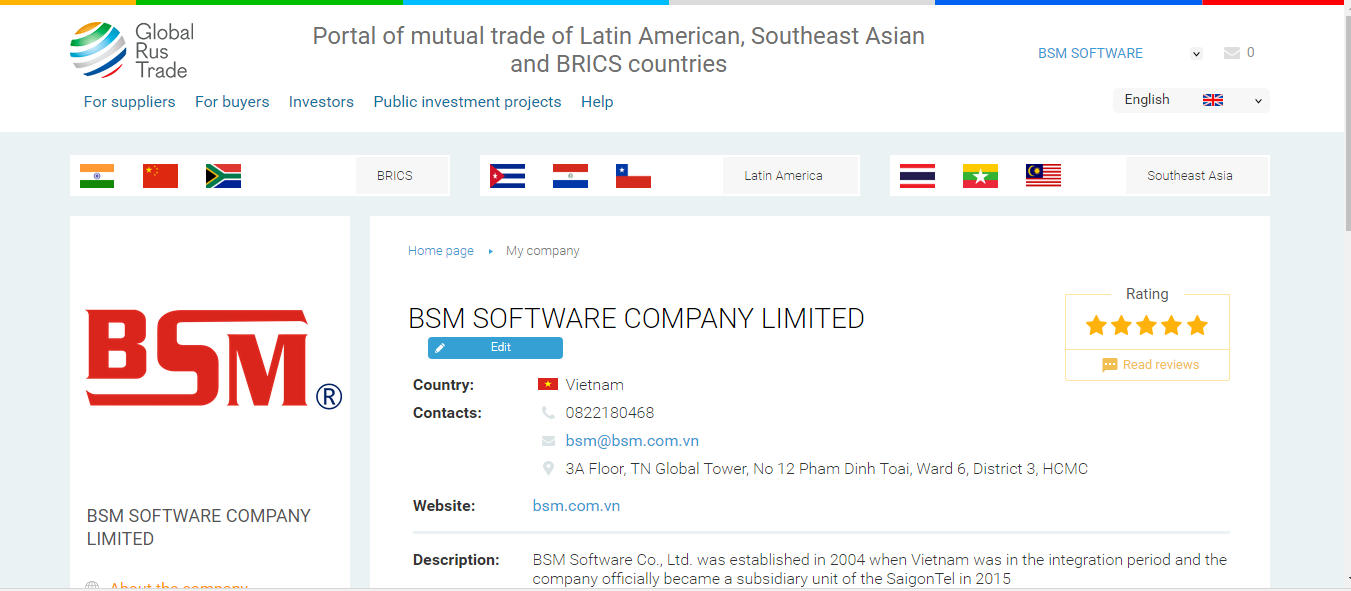Click the location pin icon by the address
The width and height of the screenshot is (1351, 591).
pos(548,468)
